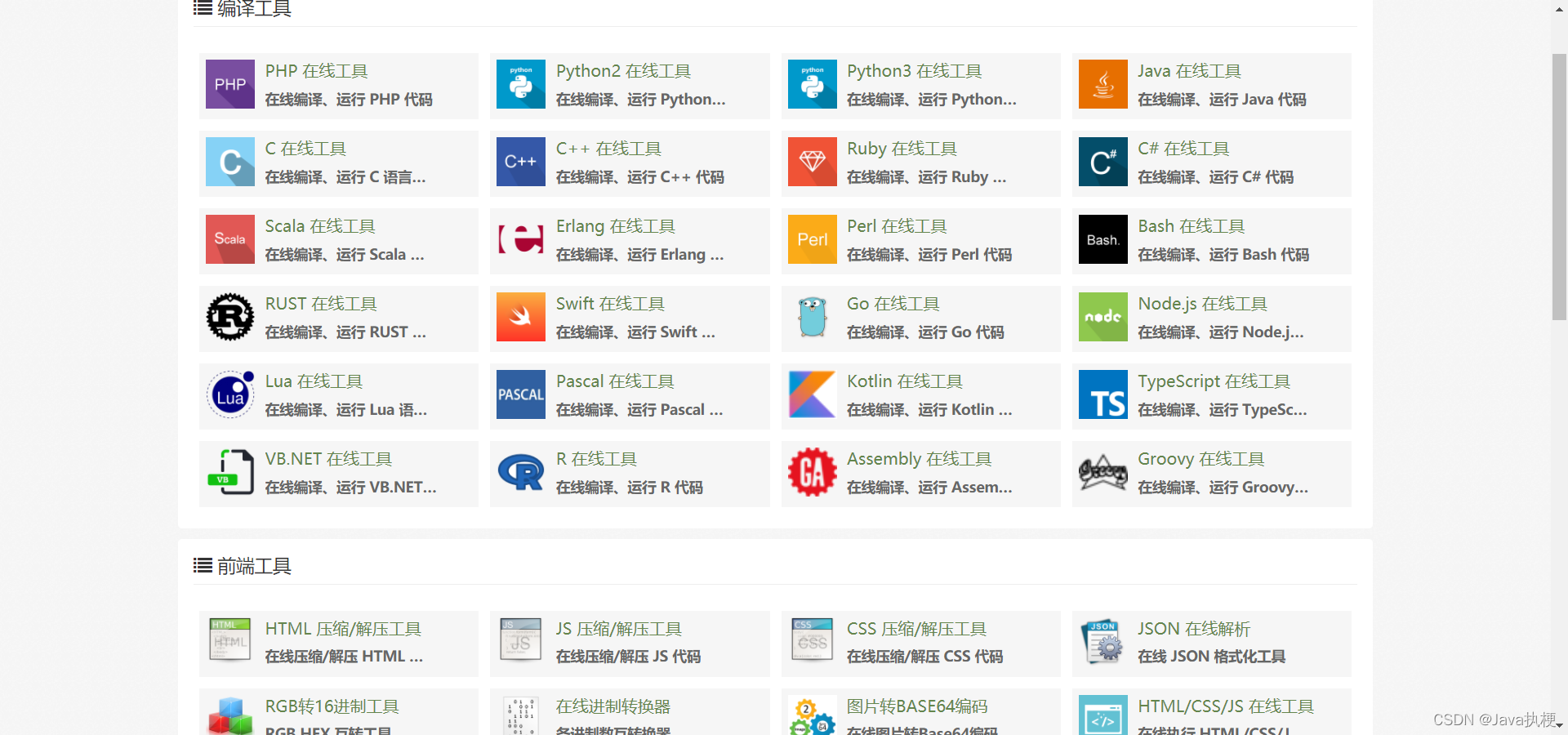The width and height of the screenshot is (1568, 735).
Task: Click the light blue C language icon
Action: point(230,162)
